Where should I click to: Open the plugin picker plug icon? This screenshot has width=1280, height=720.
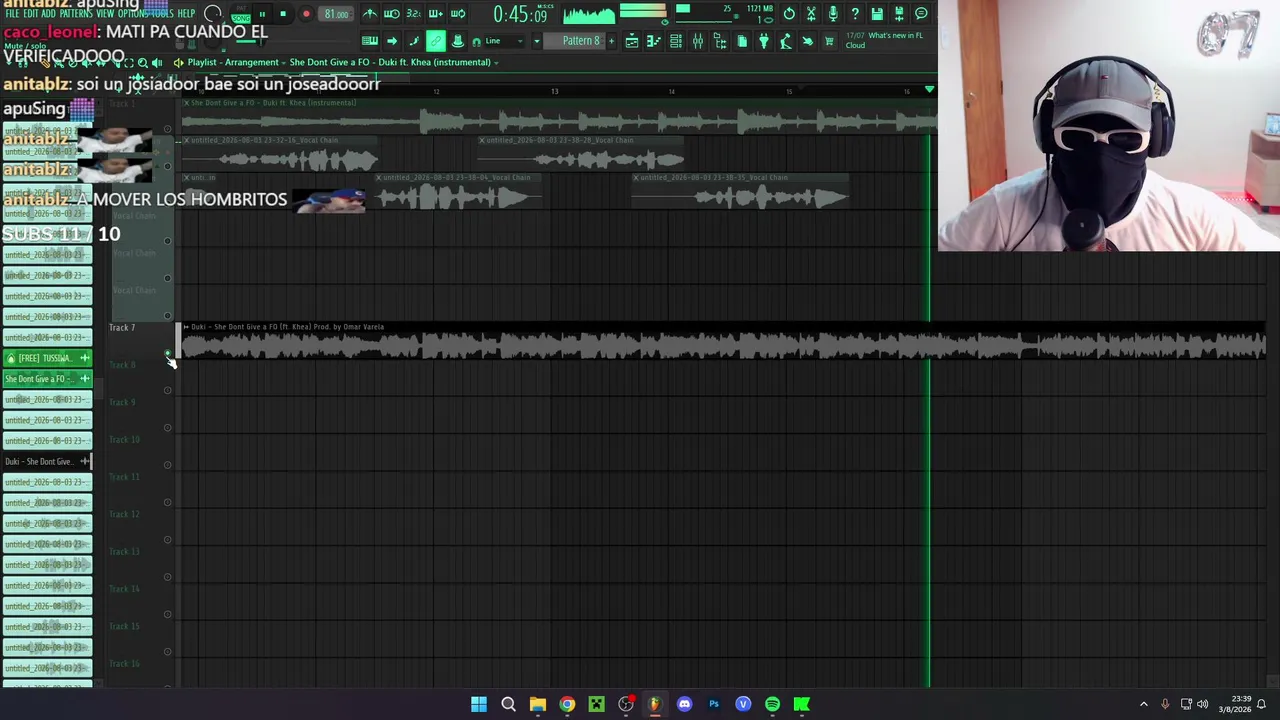pyautogui.click(x=764, y=41)
